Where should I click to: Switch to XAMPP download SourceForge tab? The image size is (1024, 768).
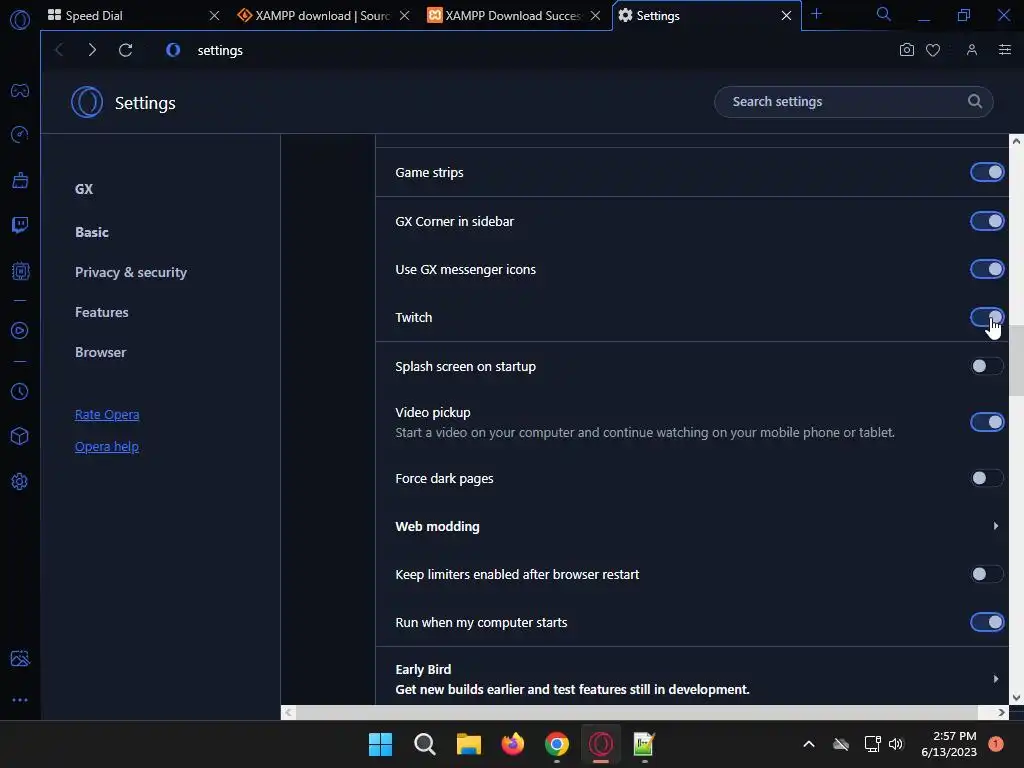click(323, 15)
